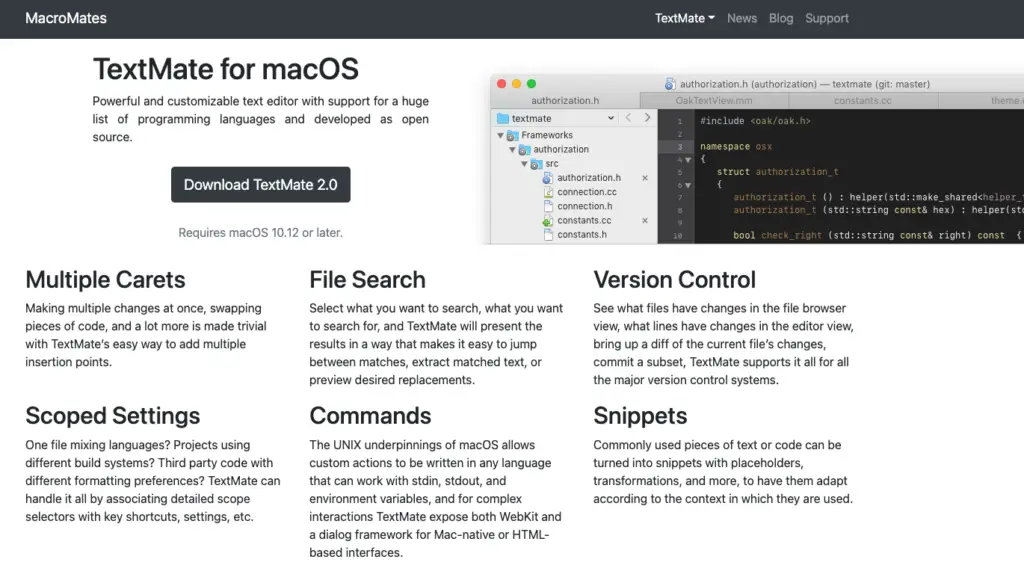The image size is (1024, 577).
Task: Click the MacroMates brand logo
Action: point(66,18)
